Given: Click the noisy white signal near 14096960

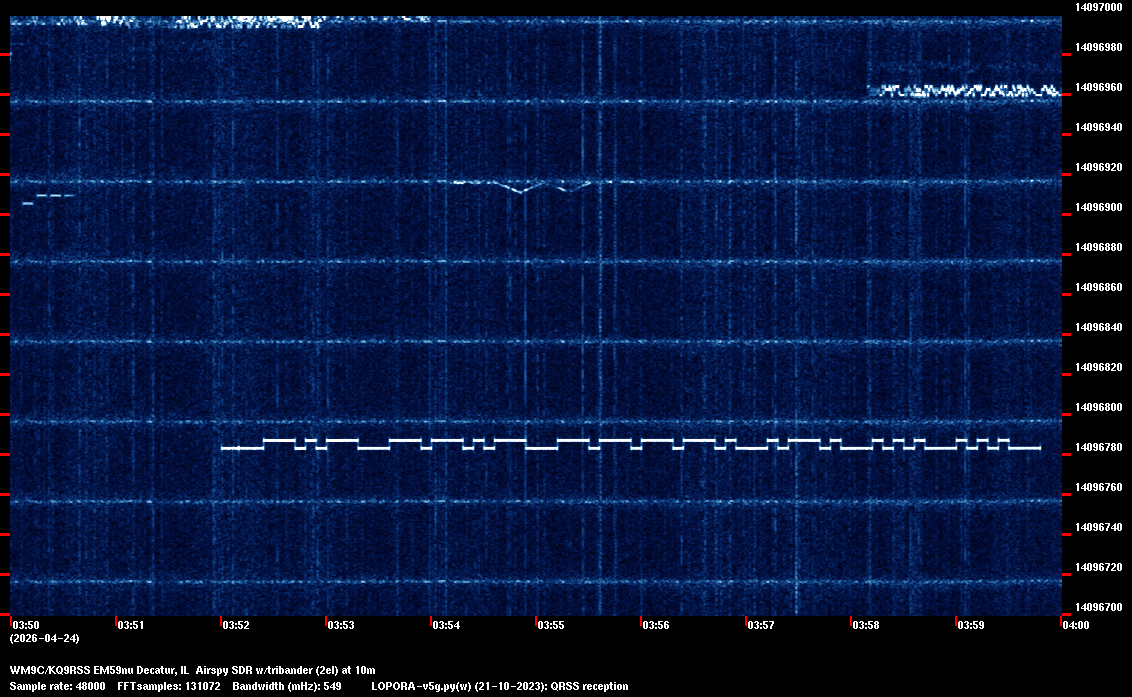Looking at the screenshot, I should 962,90.
